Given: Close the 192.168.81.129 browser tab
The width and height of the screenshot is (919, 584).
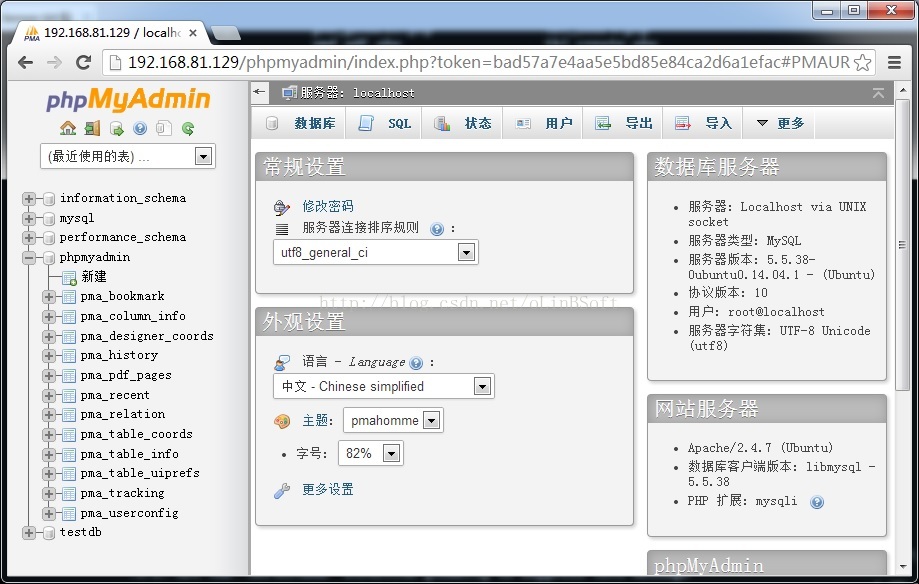Looking at the screenshot, I should click(x=193, y=33).
